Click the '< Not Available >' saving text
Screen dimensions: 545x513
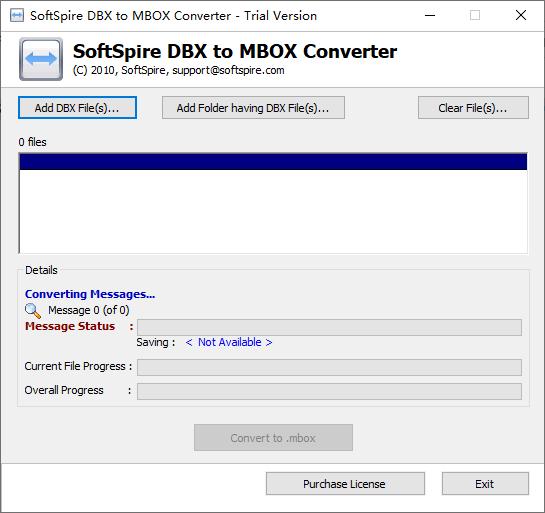point(229,342)
